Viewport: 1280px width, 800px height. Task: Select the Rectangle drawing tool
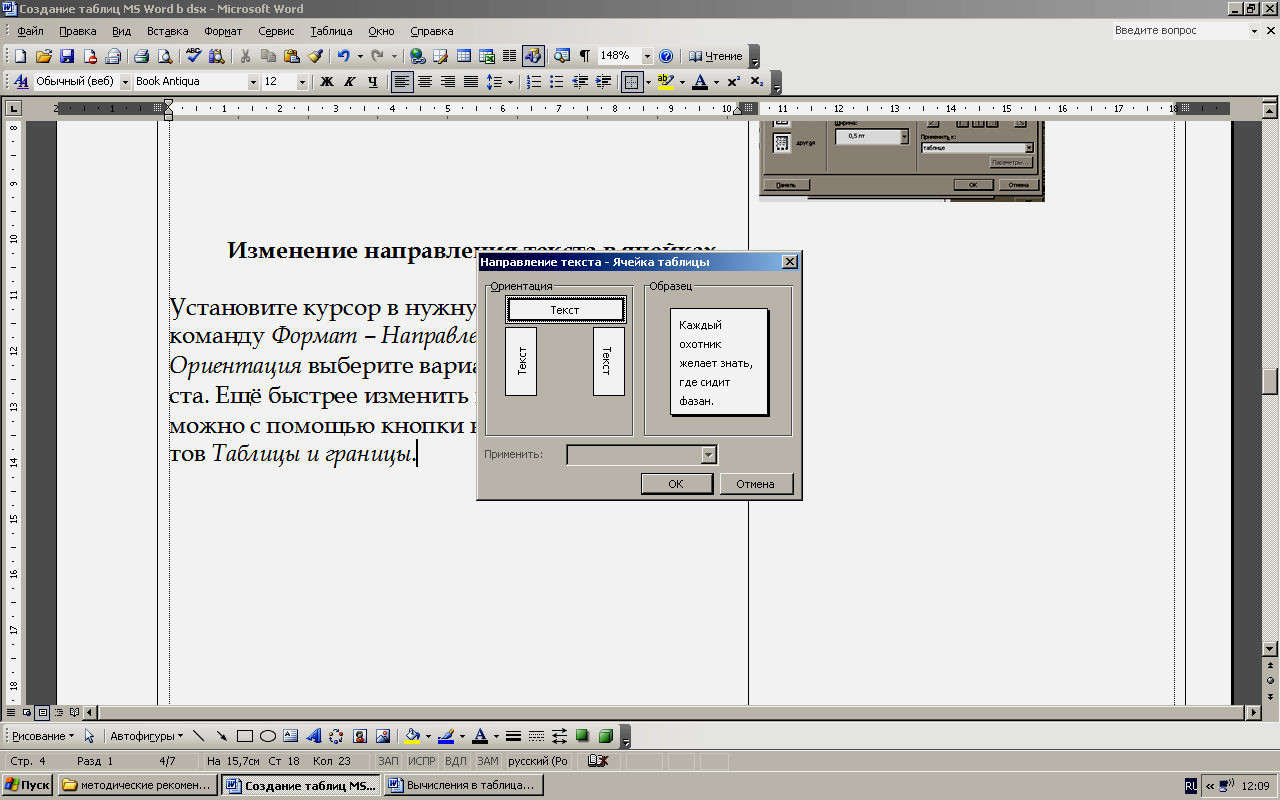coord(245,736)
